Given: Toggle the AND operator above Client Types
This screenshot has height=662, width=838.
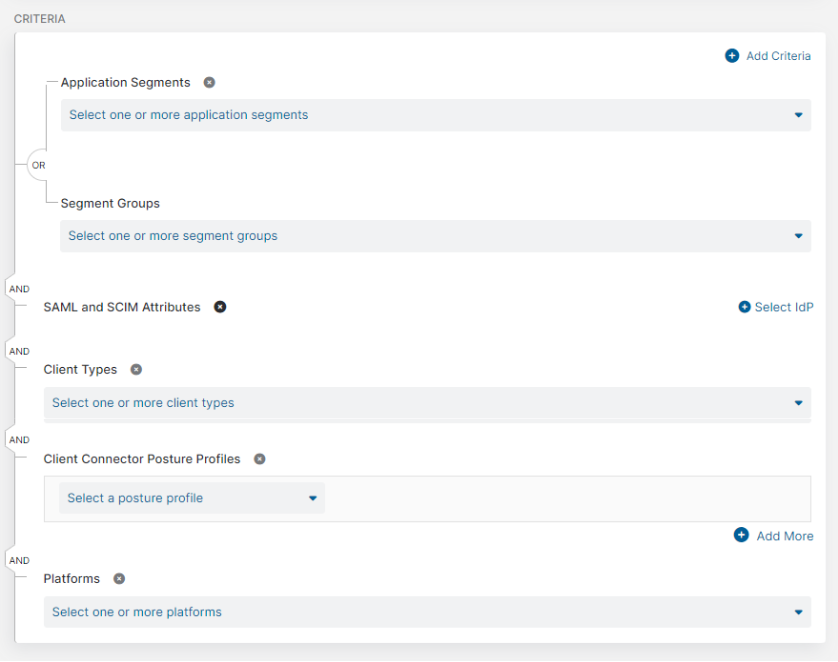Looking at the screenshot, I should [19, 351].
